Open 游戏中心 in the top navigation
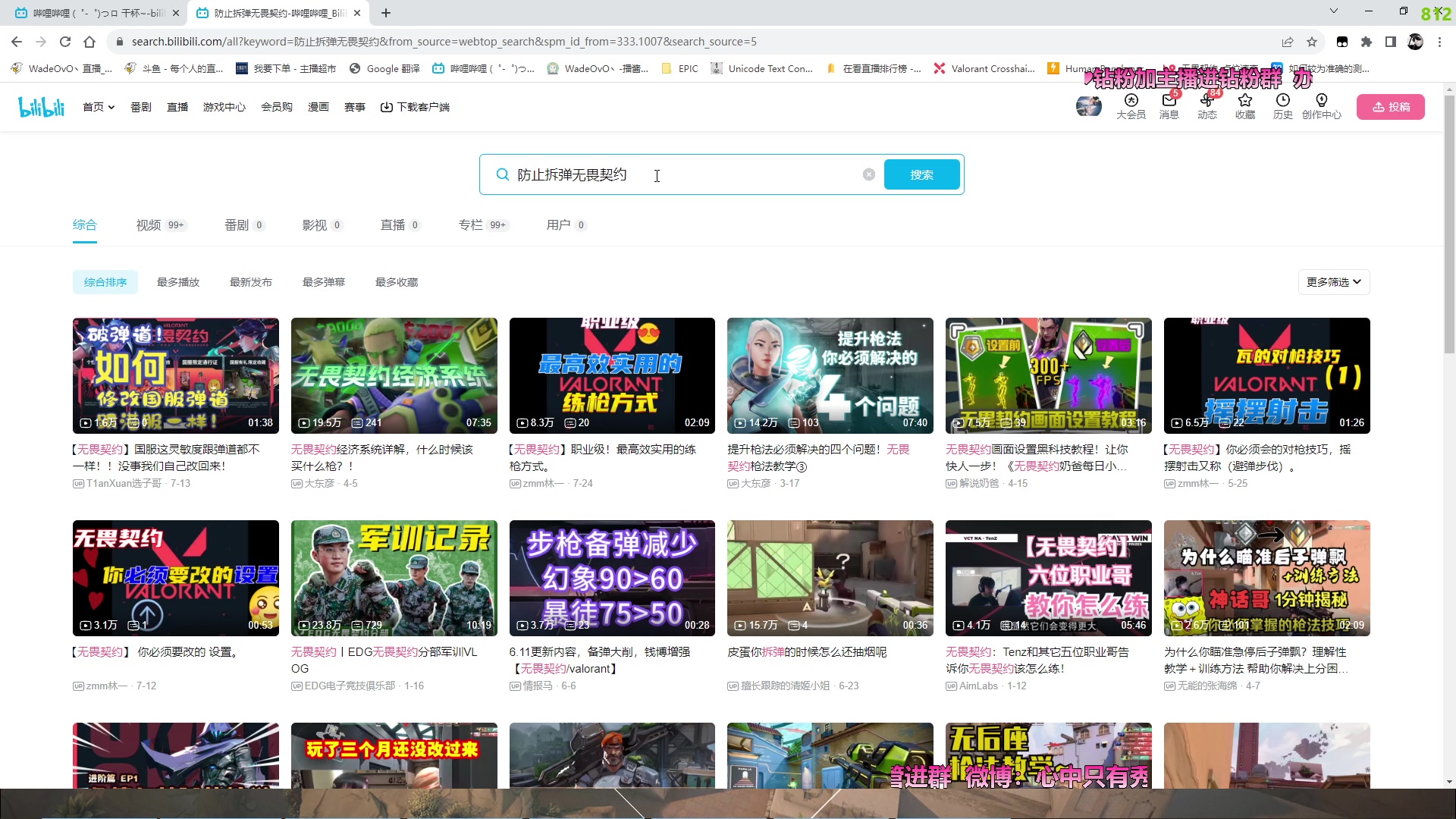This screenshot has width=1456, height=819. point(224,107)
